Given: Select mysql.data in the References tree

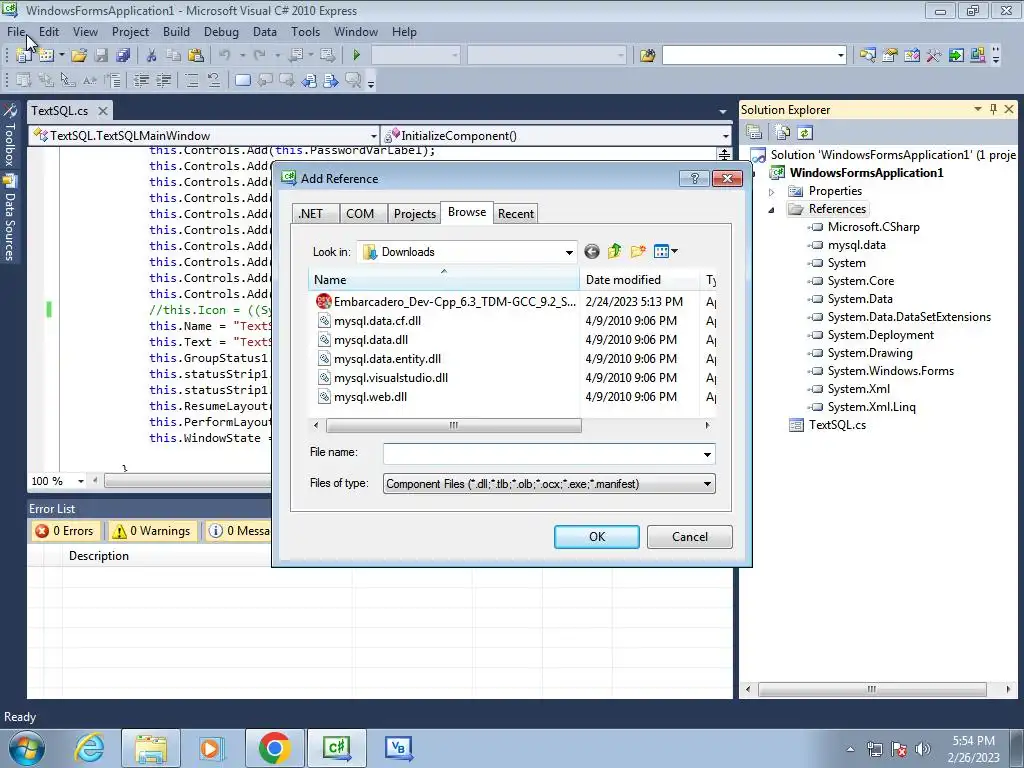Looking at the screenshot, I should (856, 246).
